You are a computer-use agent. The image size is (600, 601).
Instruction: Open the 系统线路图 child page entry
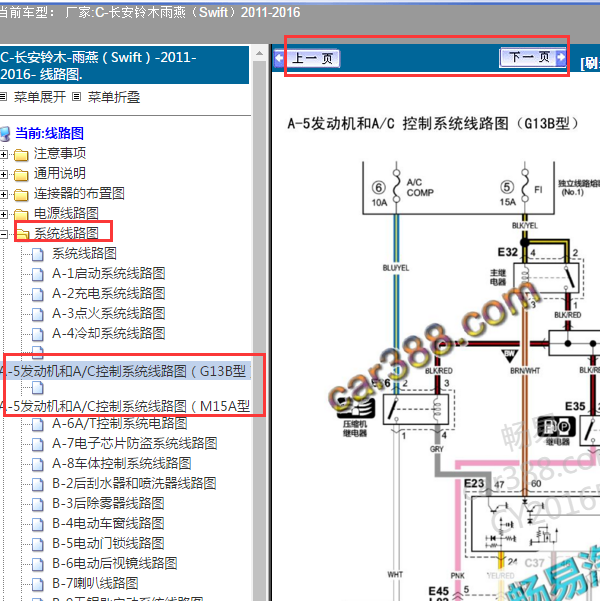(84, 253)
